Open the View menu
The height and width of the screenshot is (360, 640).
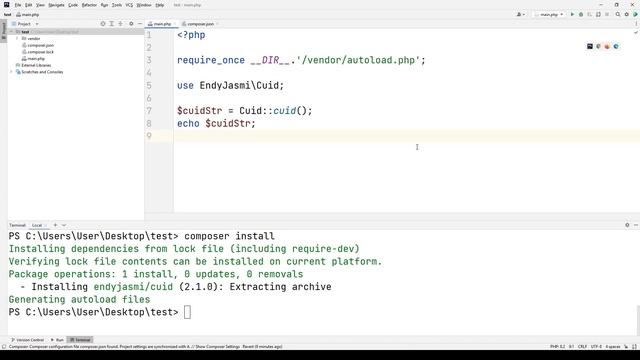pos(40,5)
